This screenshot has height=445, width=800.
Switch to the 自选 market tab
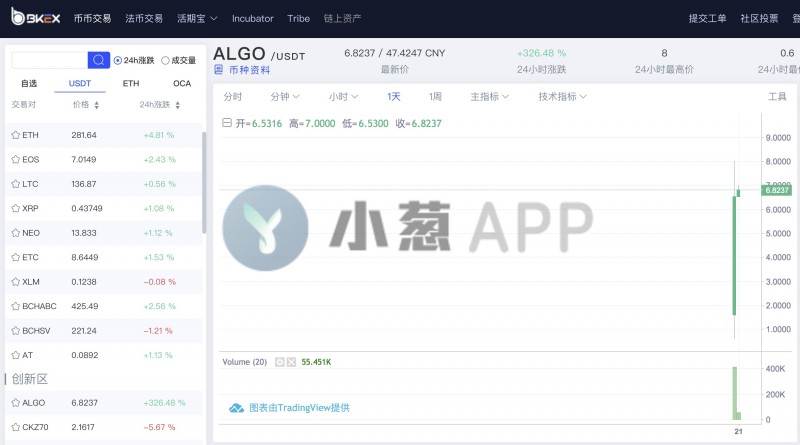(29, 84)
